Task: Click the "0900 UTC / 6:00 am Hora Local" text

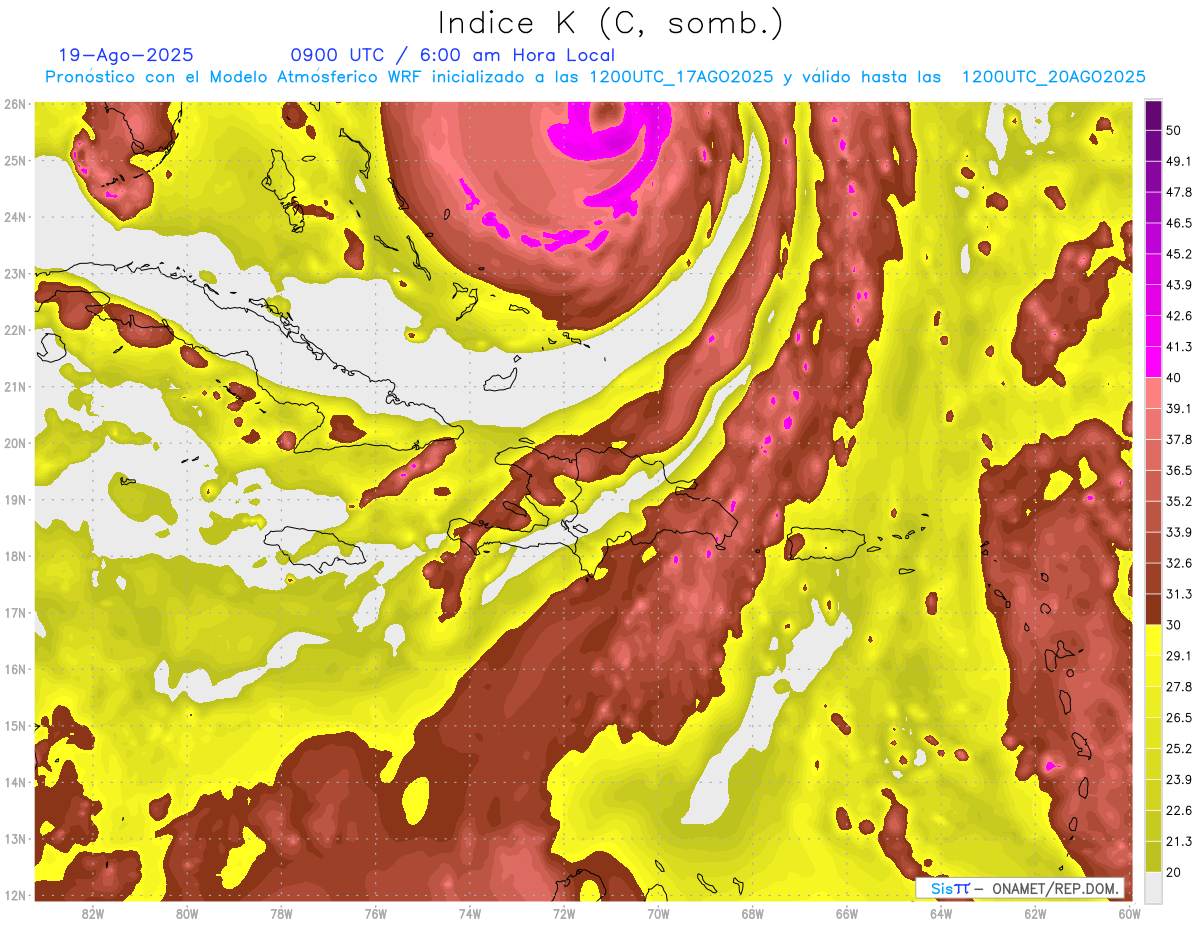Action: pyautogui.click(x=452, y=55)
